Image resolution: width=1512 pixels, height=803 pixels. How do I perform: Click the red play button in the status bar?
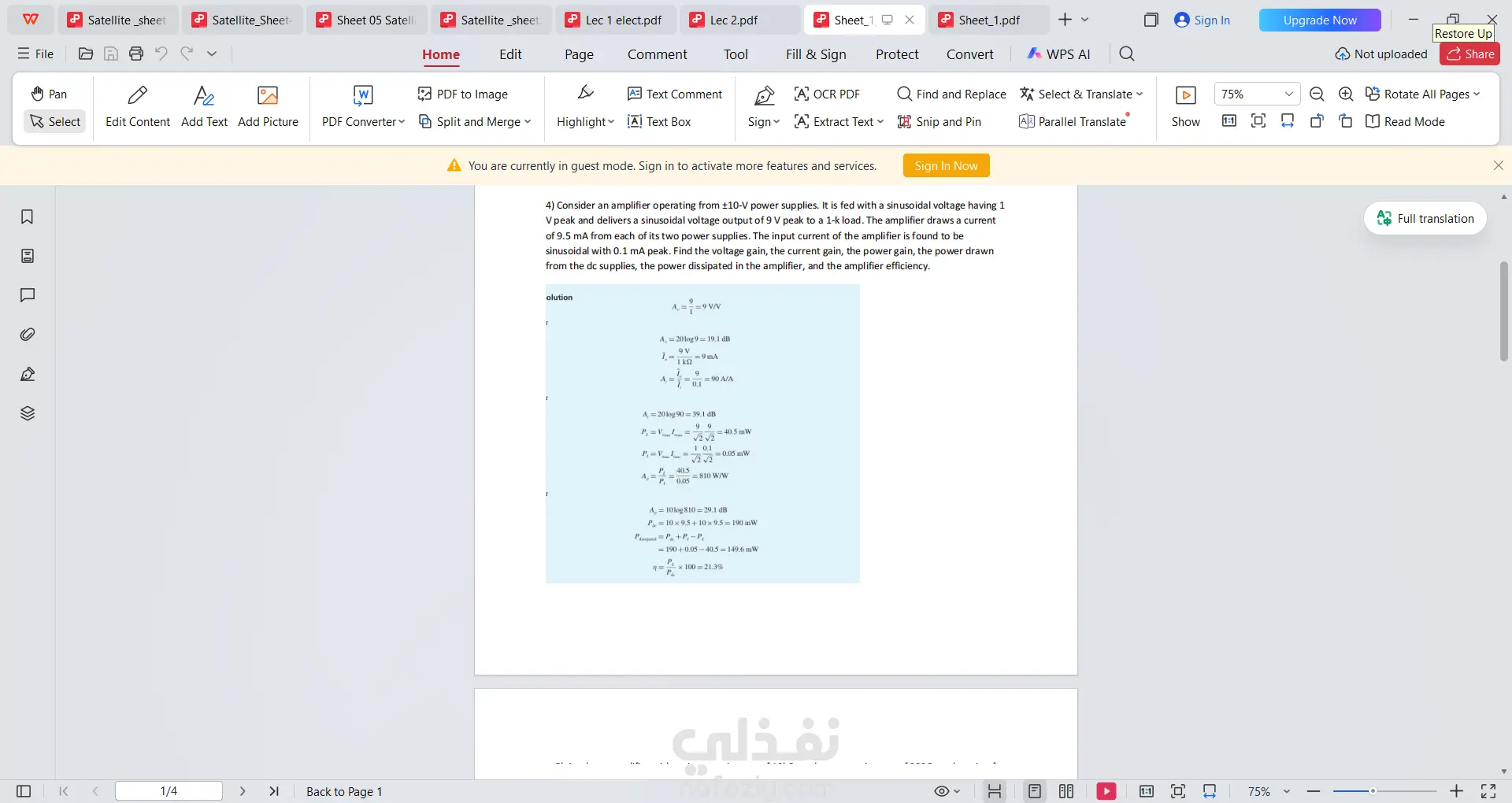[x=1106, y=791]
